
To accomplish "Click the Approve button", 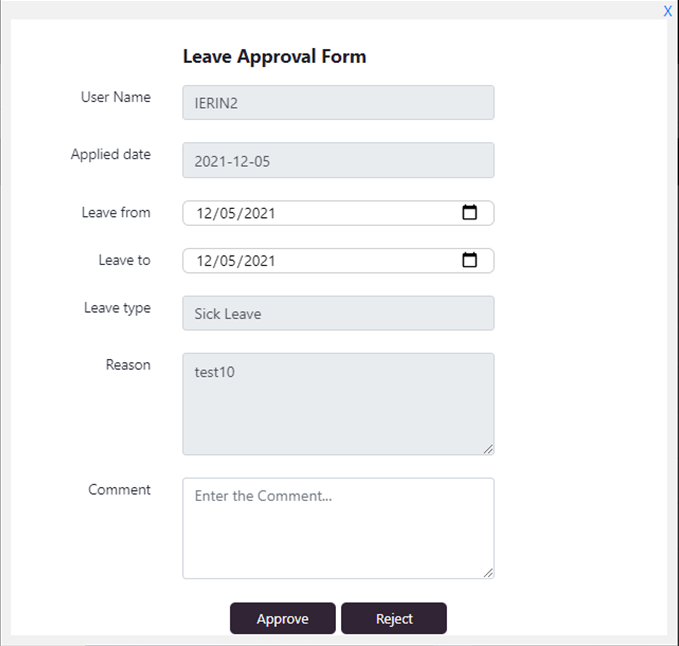I will (x=282, y=618).
